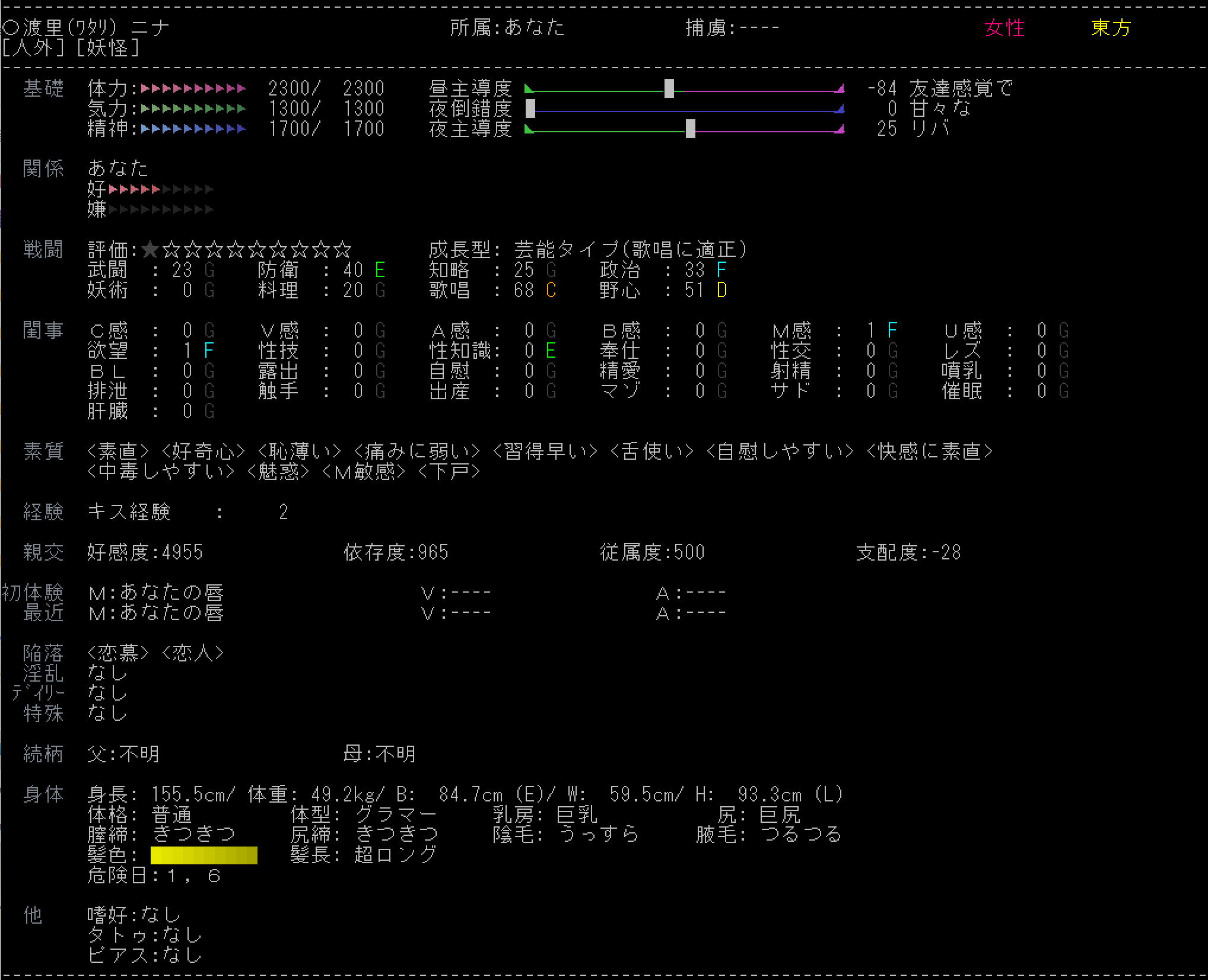
Task: Click the <恋慕> status tag
Action: 117,653
